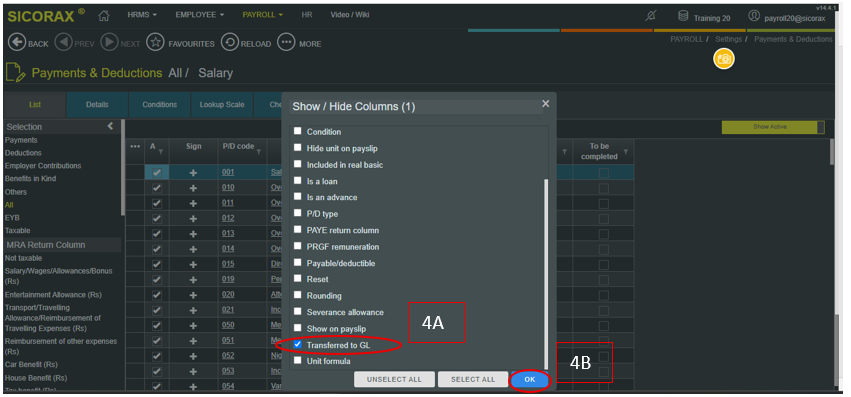Viewport: 851px width, 397px height.
Task: Click the SELECT ALL button
Action: [x=473, y=380]
